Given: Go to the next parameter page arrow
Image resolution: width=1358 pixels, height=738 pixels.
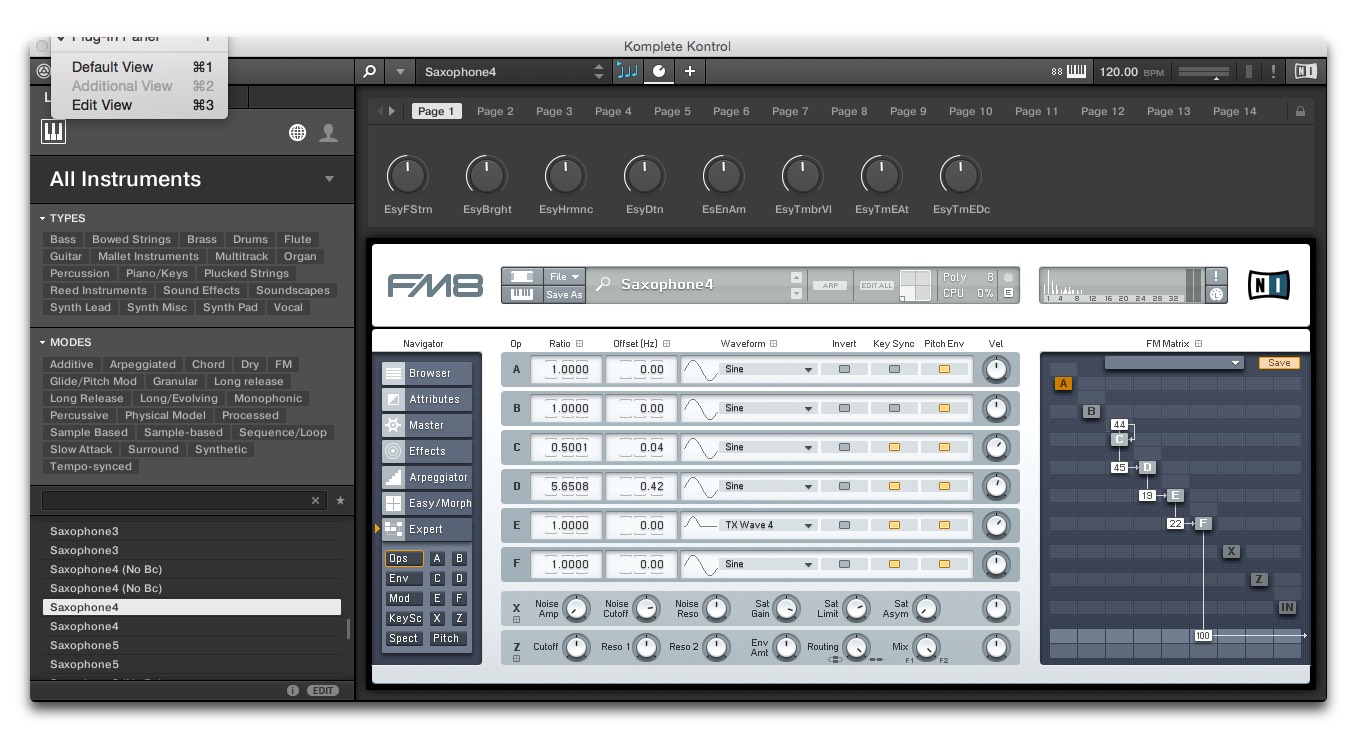Looking at the screenshot, I should (392, 112).
